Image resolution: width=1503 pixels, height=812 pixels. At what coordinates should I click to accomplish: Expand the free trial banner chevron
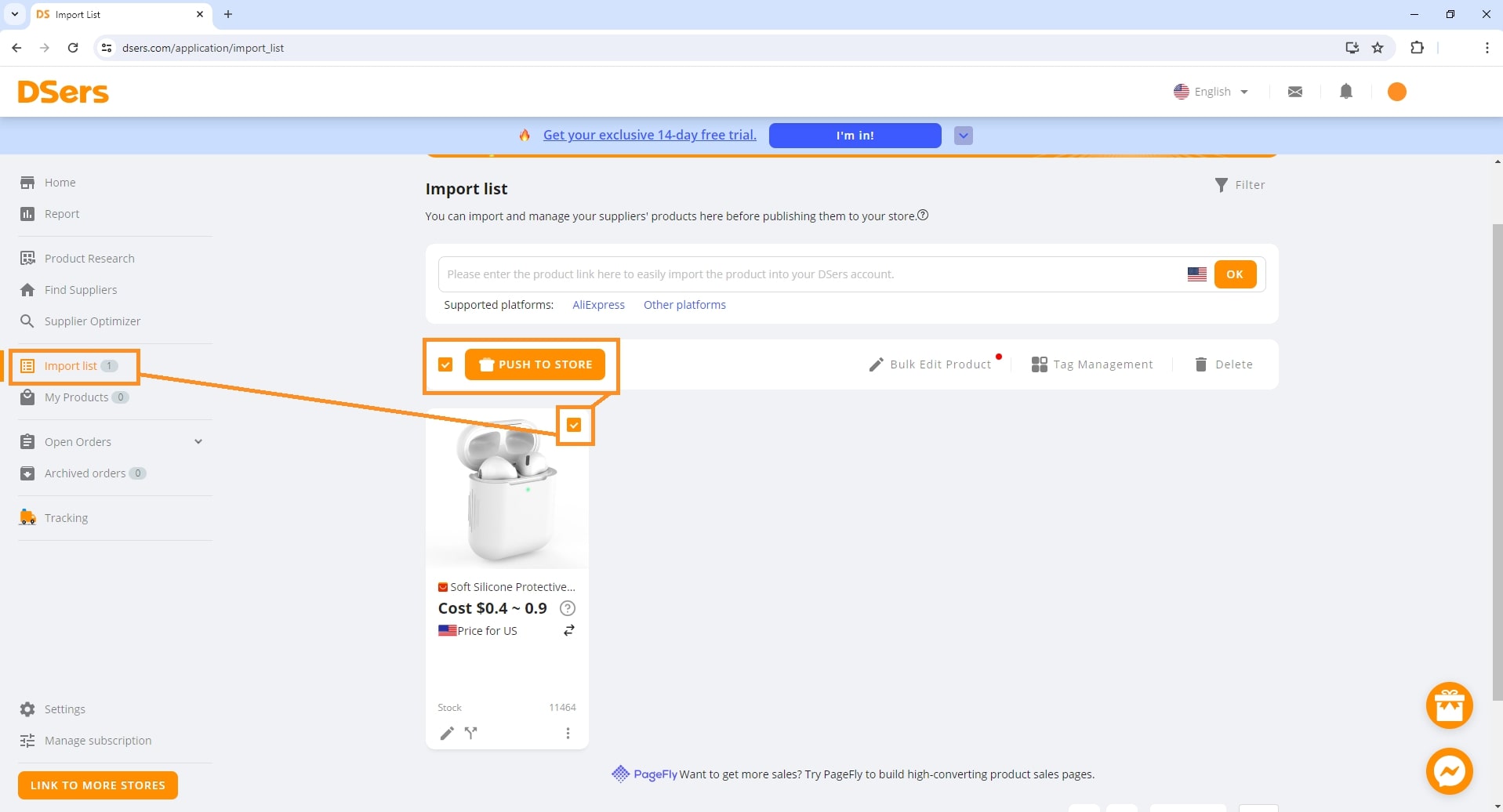[963, 135]
